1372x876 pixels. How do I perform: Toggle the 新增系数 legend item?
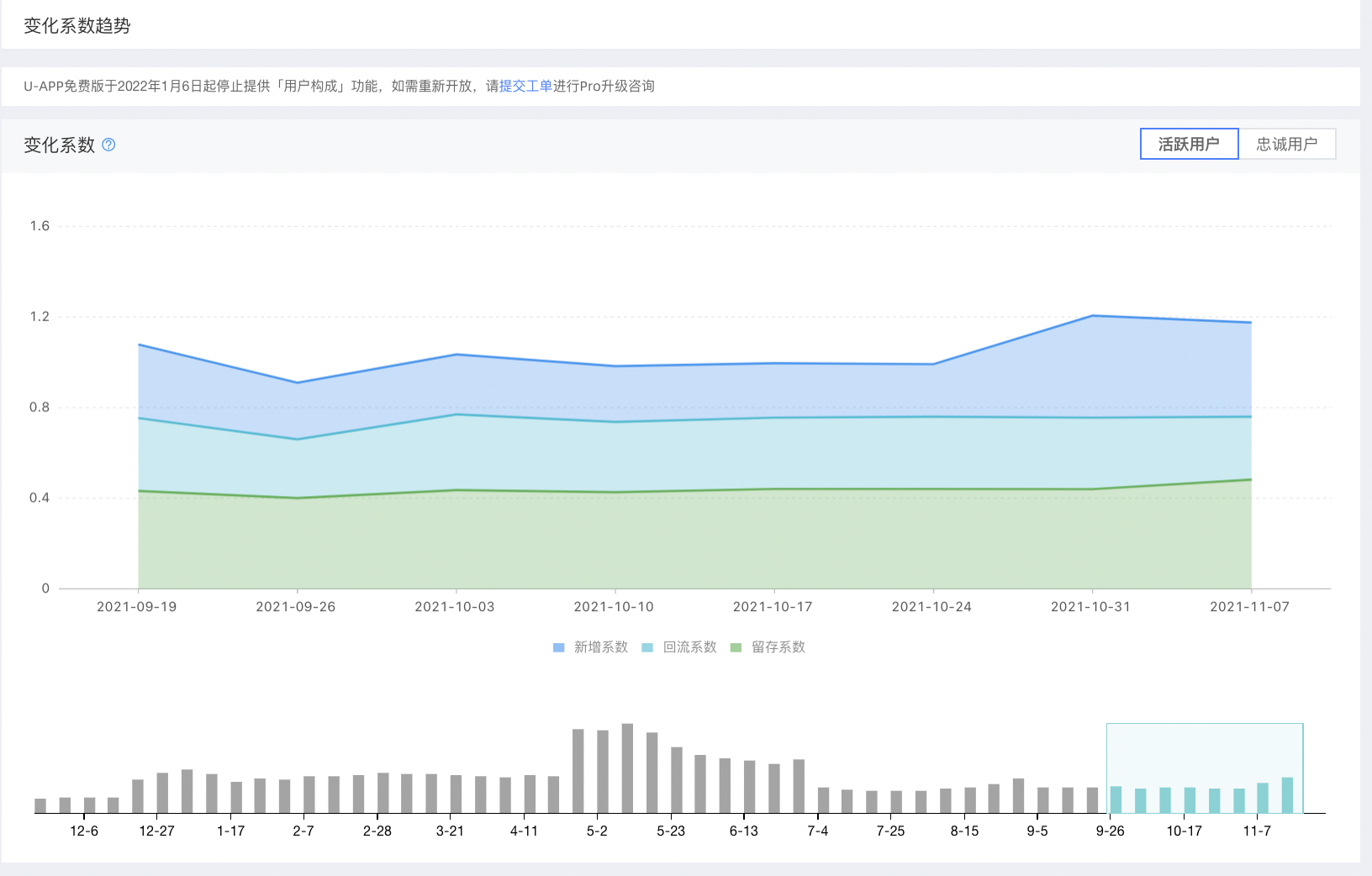tap(590, 647)
